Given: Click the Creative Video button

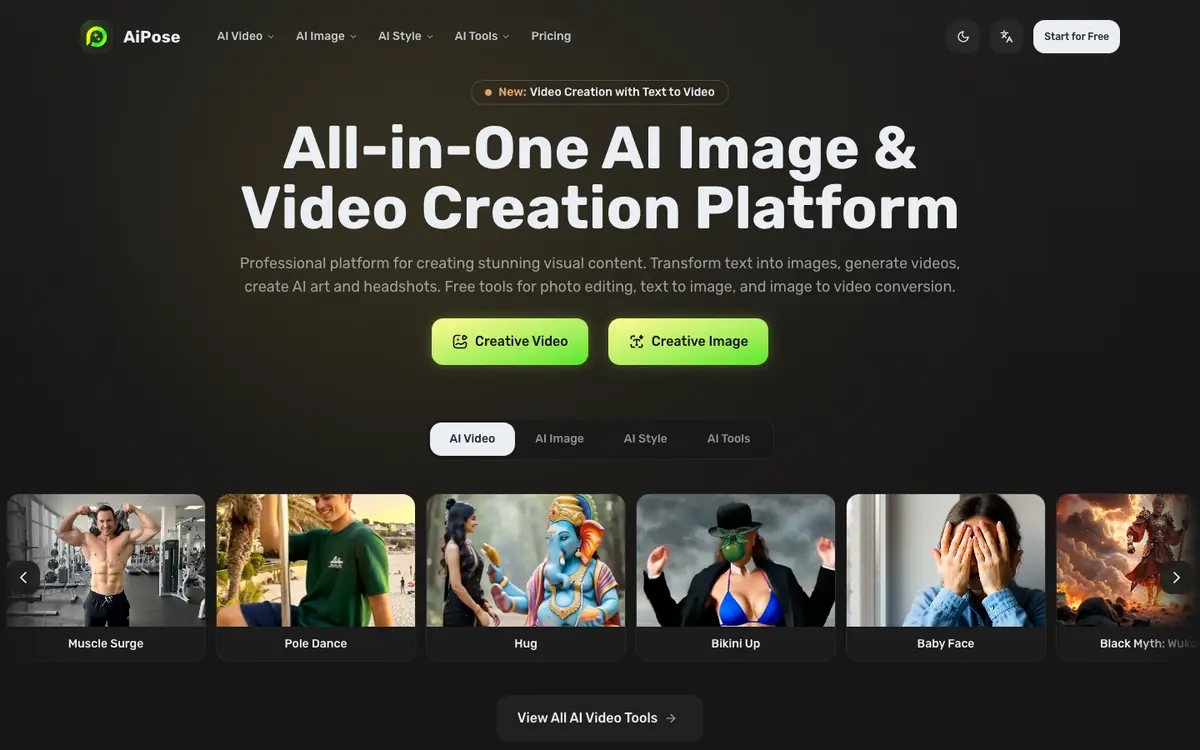Looking at the screenshot, I should point(510,341).
